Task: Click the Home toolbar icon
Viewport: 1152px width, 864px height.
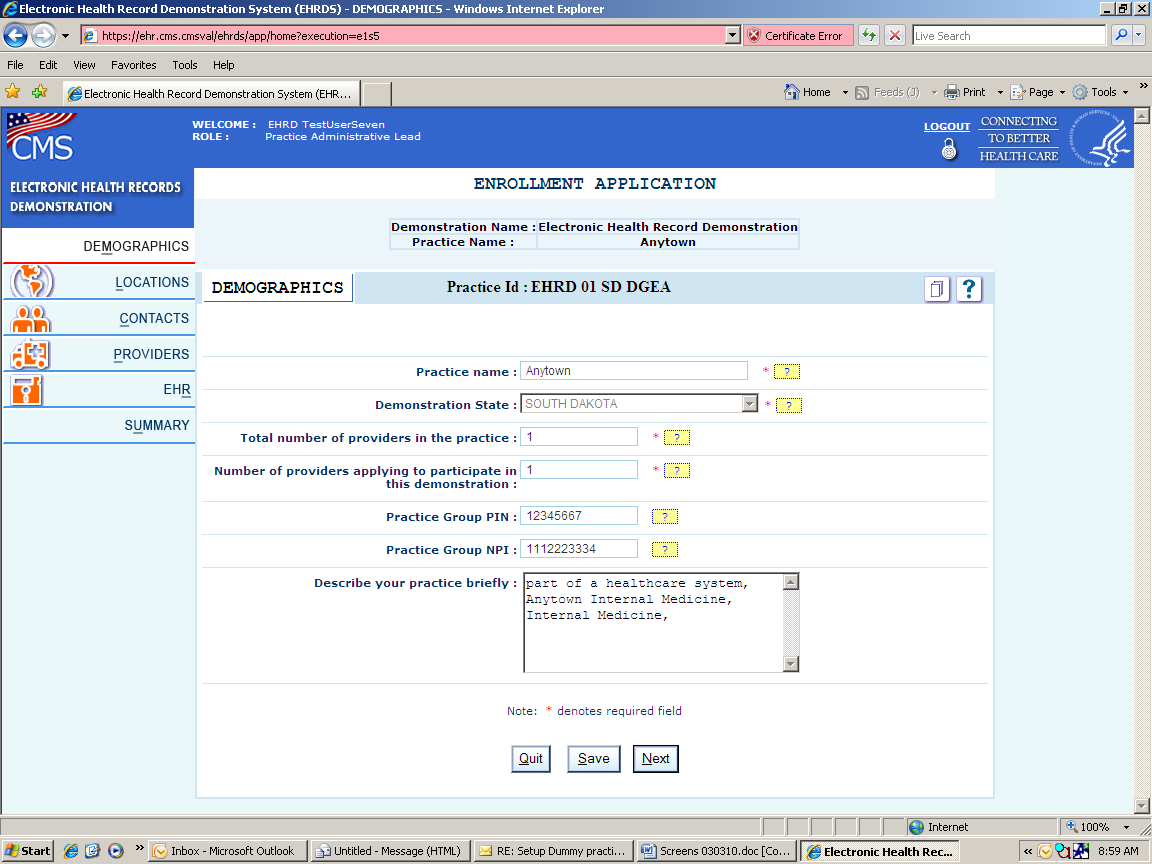Action: tap(792, 92)
